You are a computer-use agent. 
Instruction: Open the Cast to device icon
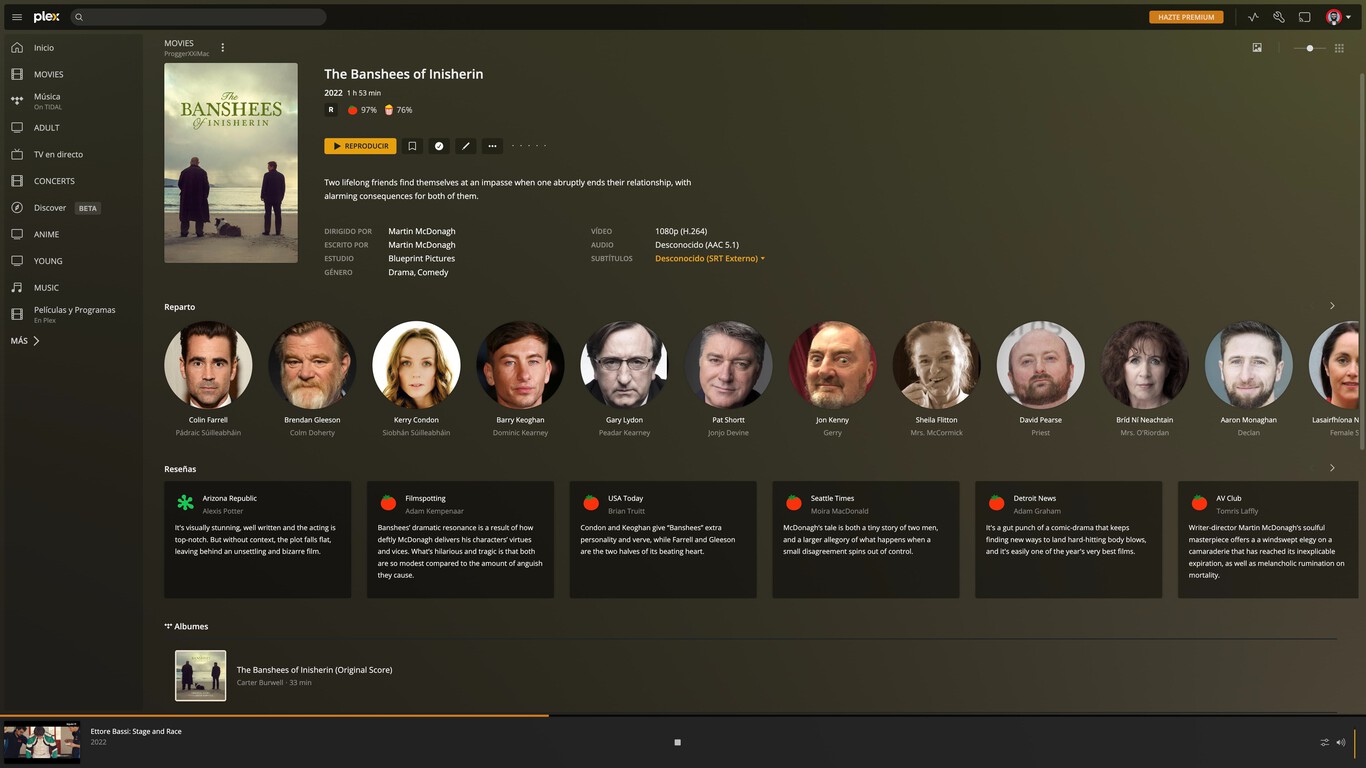coord(1303,17)
